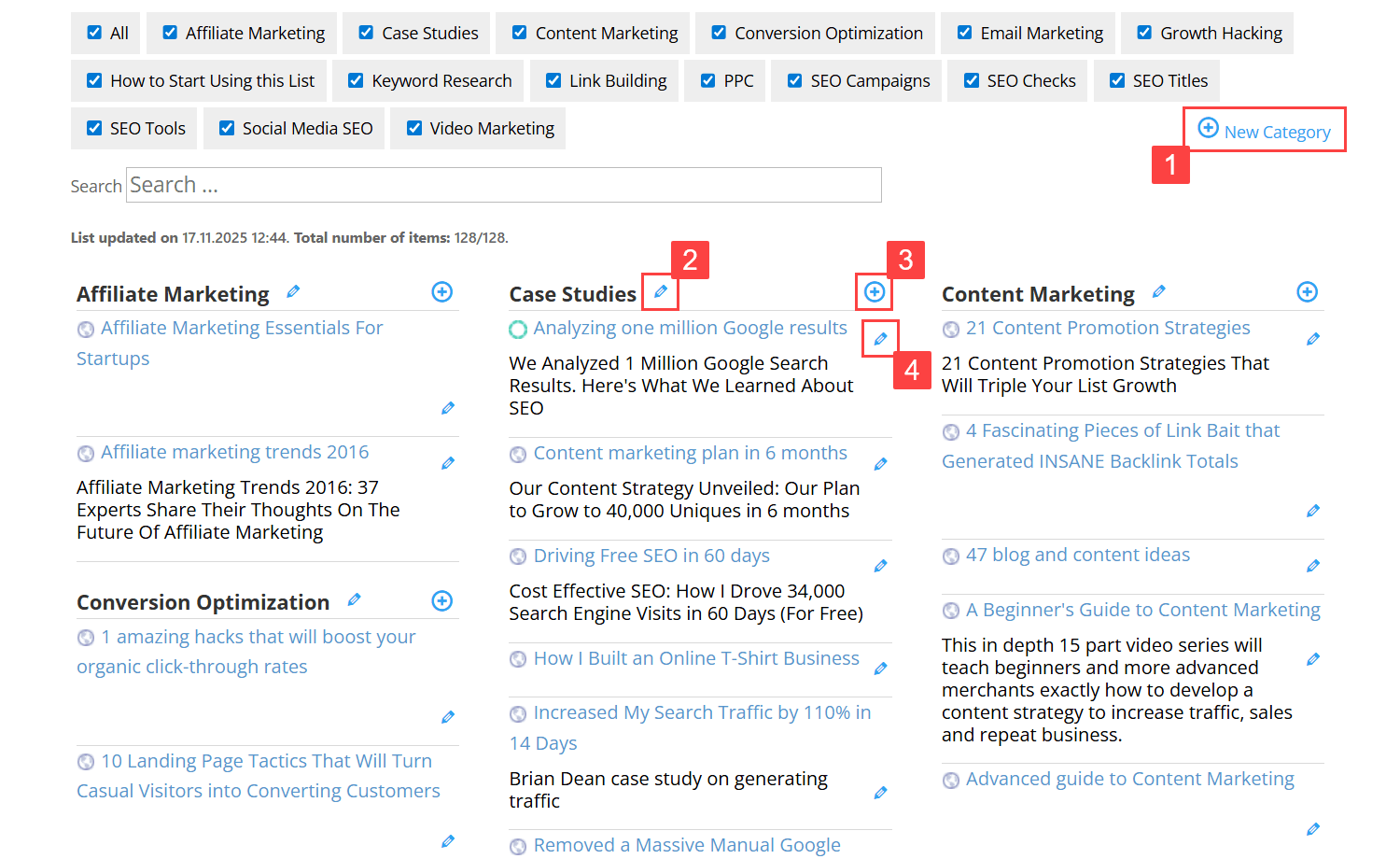Click into the Search input field

(504, 185)
